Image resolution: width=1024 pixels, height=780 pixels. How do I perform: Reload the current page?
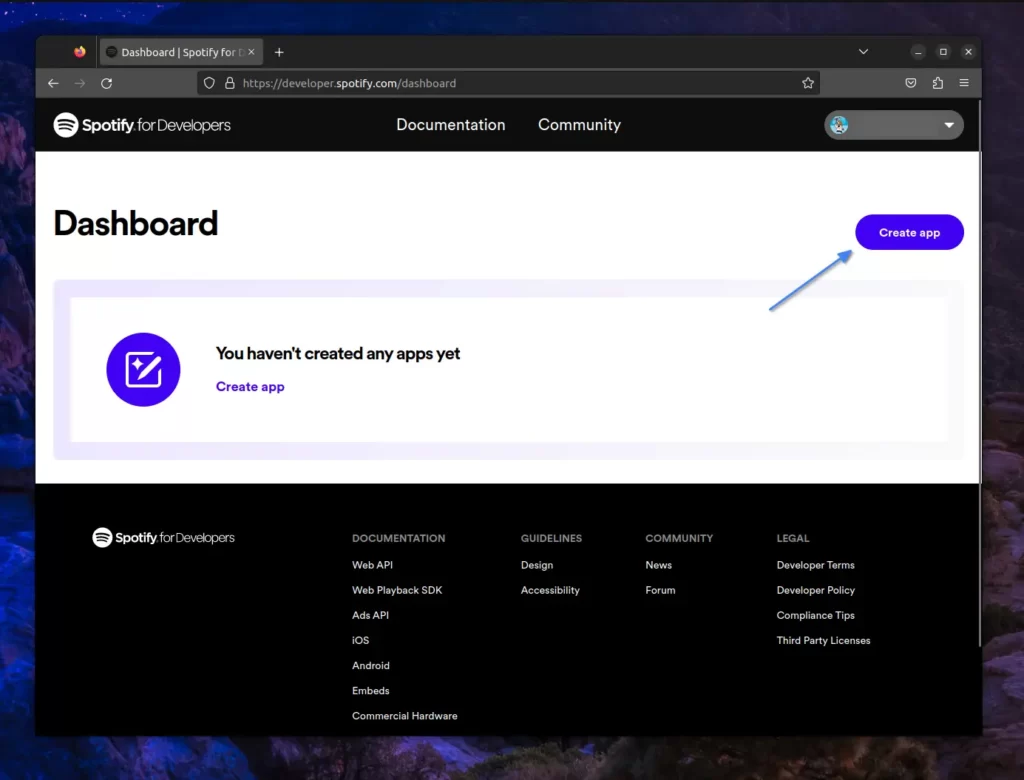click(106, 83)
